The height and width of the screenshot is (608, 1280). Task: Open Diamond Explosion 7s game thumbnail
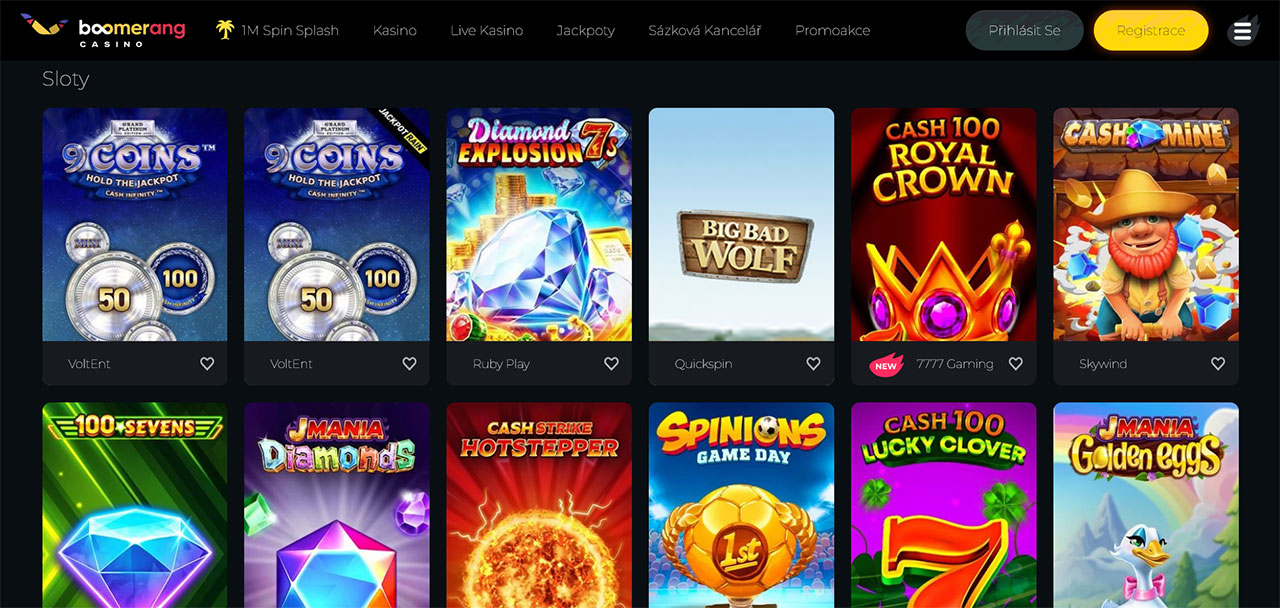(539, 225)
